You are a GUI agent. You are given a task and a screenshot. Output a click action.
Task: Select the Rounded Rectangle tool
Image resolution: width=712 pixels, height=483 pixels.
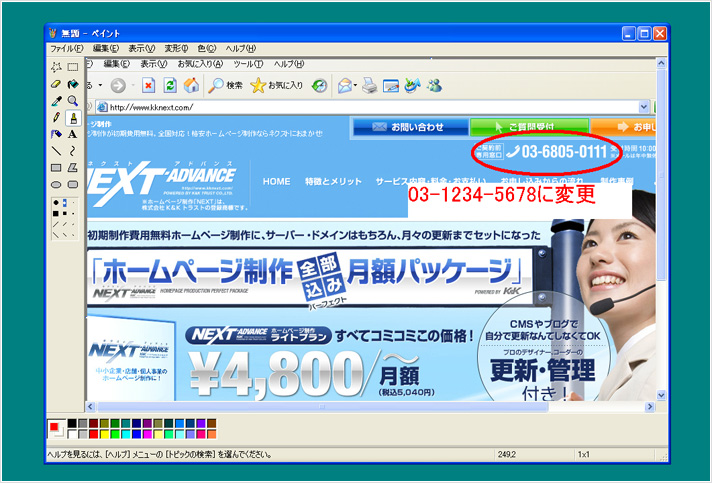tap(73, 185)
